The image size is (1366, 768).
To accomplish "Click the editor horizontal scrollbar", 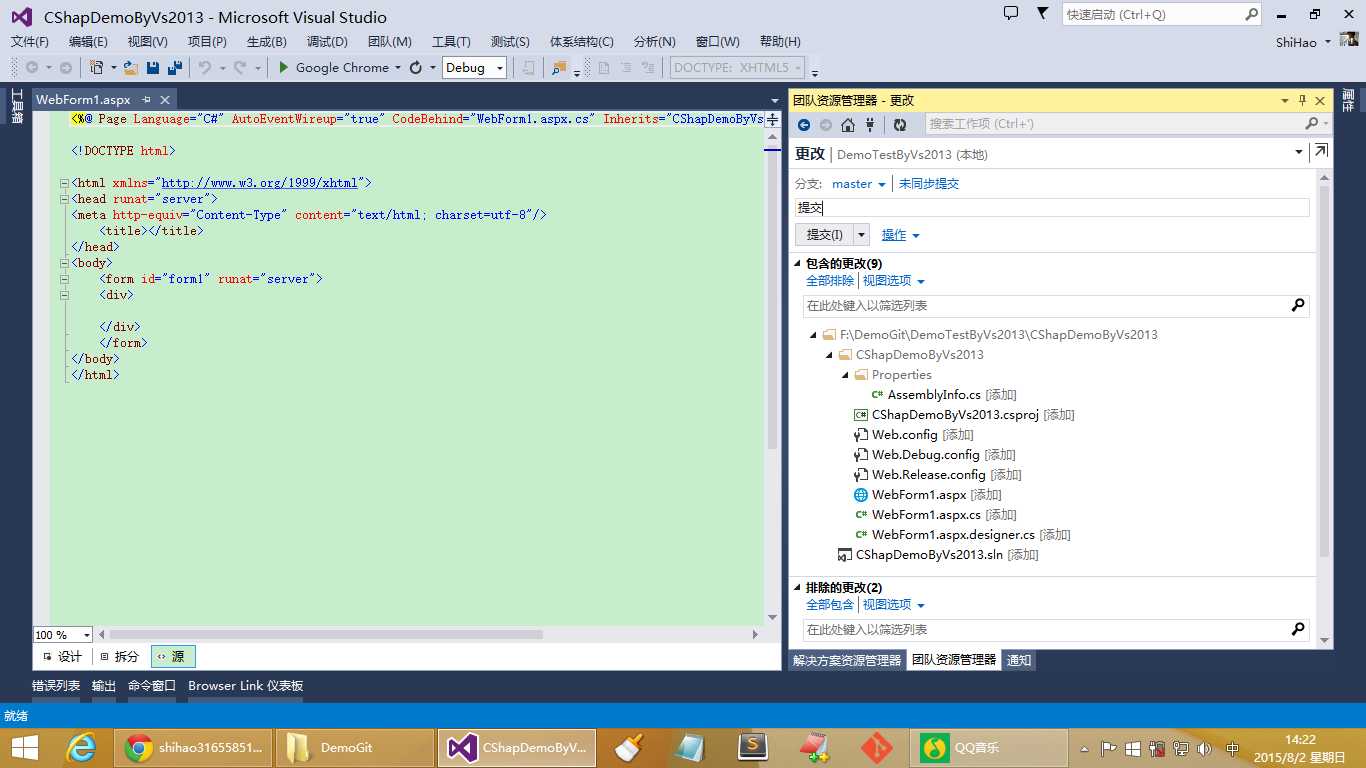I will [325, 635].
